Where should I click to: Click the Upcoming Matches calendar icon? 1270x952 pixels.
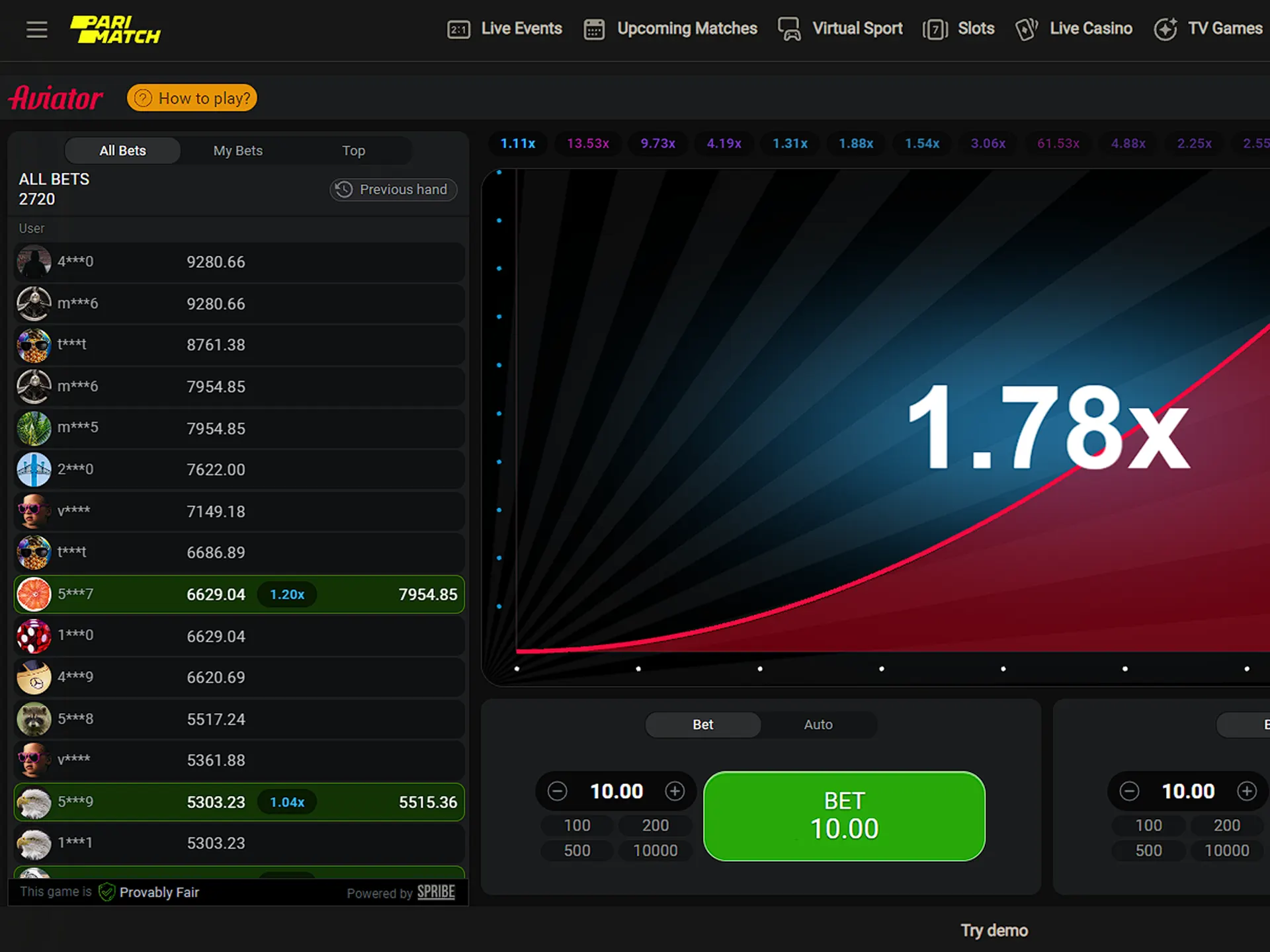coord(594,29)
